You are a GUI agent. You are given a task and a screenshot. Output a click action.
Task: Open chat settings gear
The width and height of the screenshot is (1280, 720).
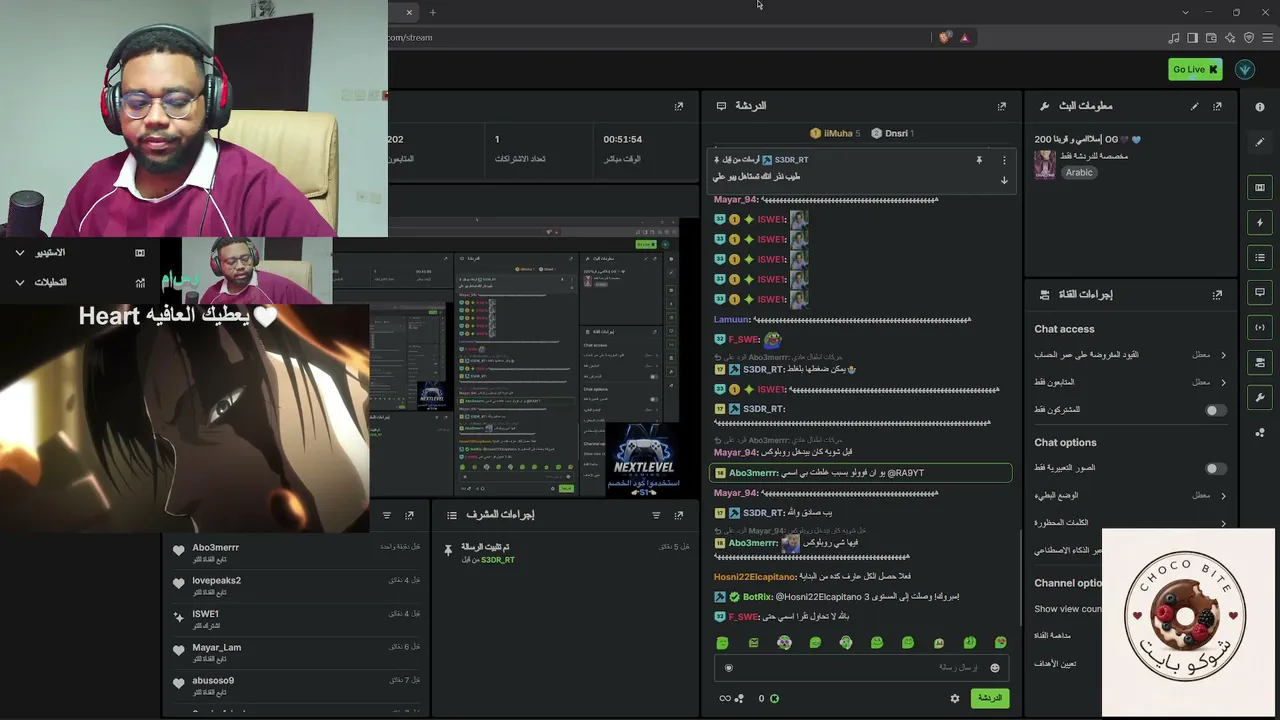tap(955, 698)
